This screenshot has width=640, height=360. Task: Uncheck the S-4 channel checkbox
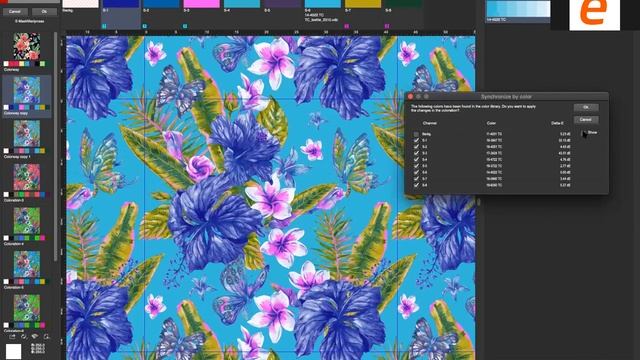coord(416,160)
